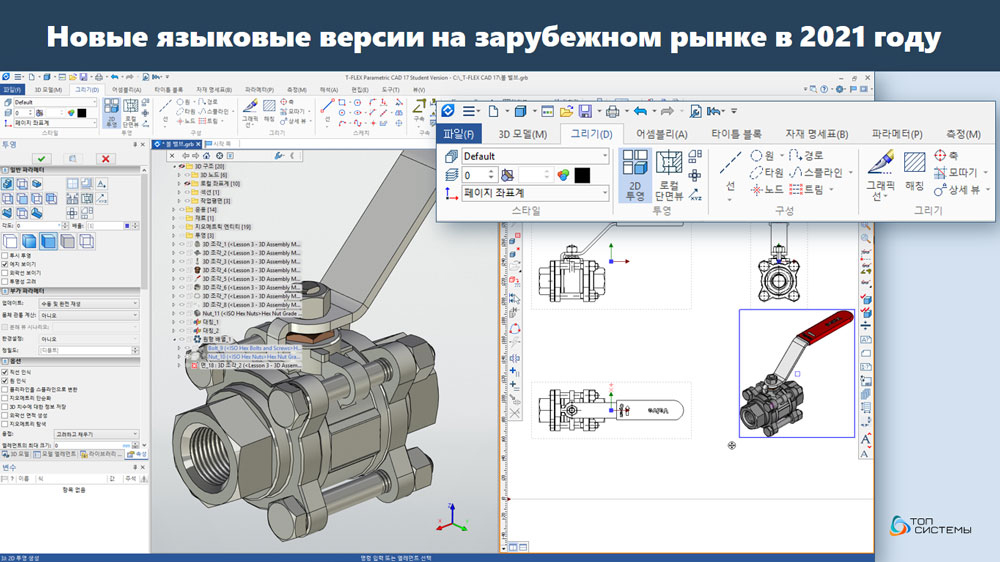Collapse the 일반 파라메터 section header
Image resolution: width=1000 pixels, height=562 pixels.
point(70,170)
